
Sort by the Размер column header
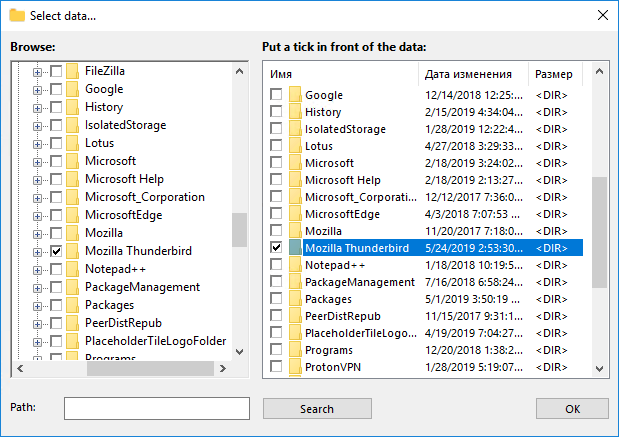[x=555, y=74]
